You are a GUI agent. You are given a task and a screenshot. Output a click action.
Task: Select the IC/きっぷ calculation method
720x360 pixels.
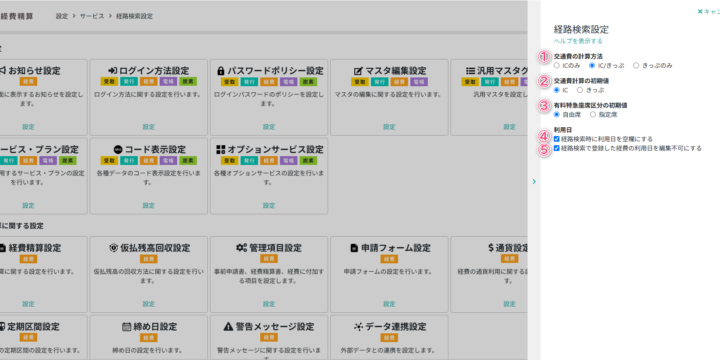[x=592, y=66]
